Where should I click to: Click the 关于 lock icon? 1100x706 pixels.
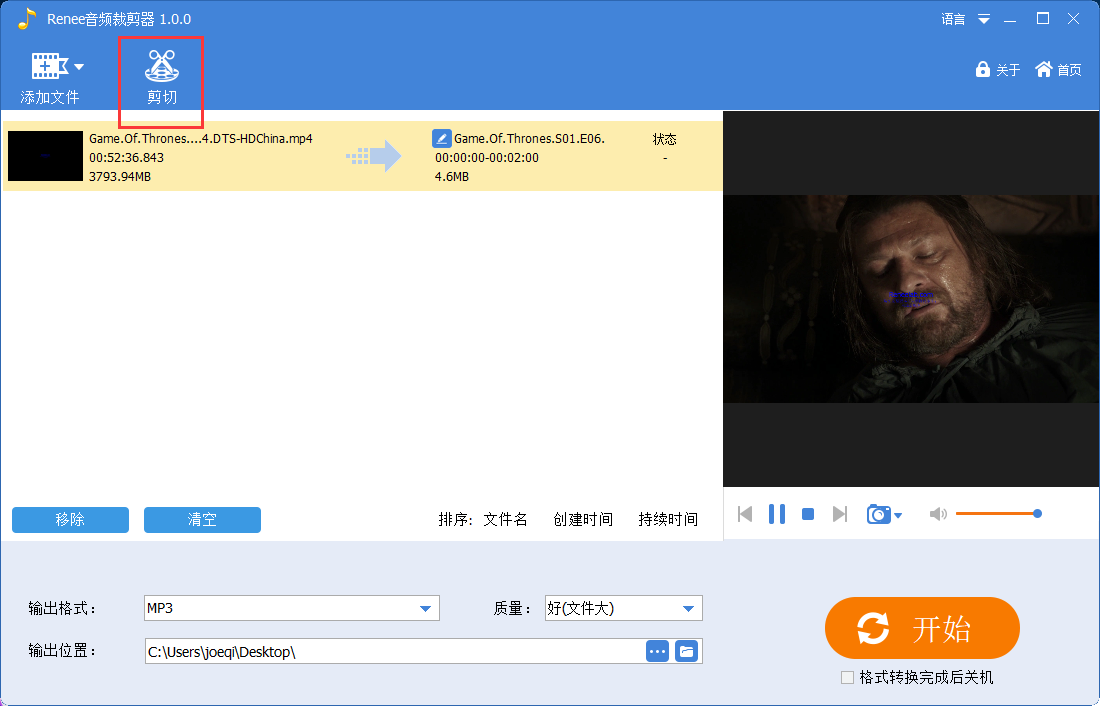click(x=983, y=69)
